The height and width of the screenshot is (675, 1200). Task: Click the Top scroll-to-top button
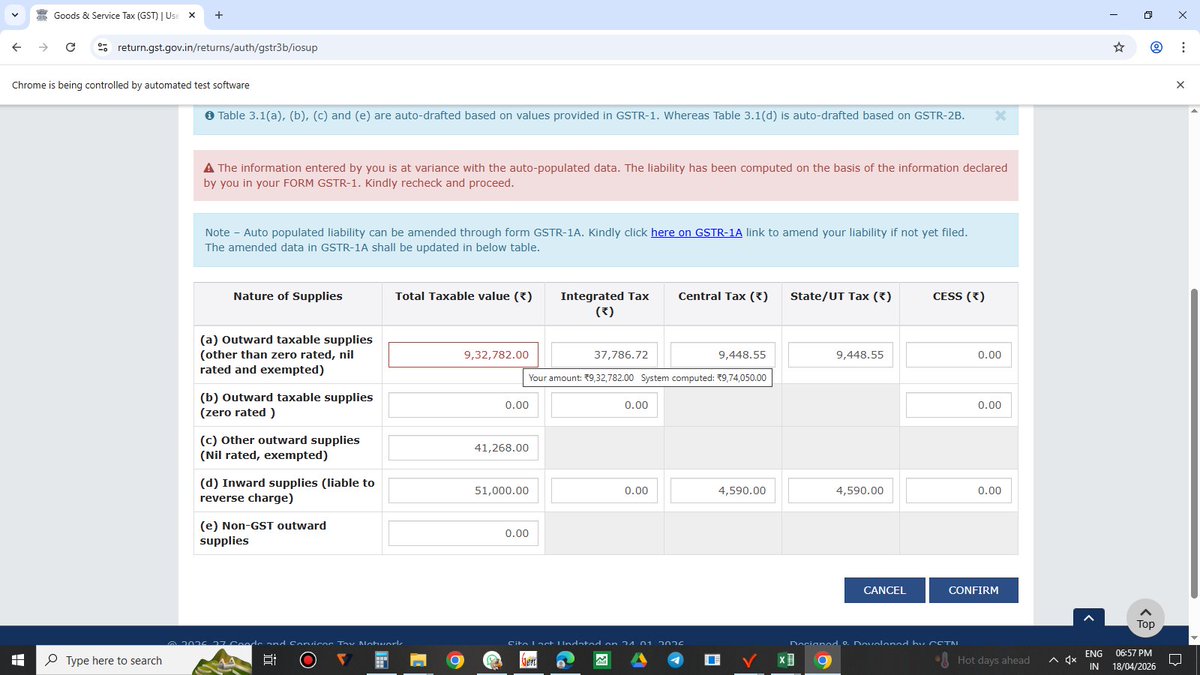(1146, 617)
